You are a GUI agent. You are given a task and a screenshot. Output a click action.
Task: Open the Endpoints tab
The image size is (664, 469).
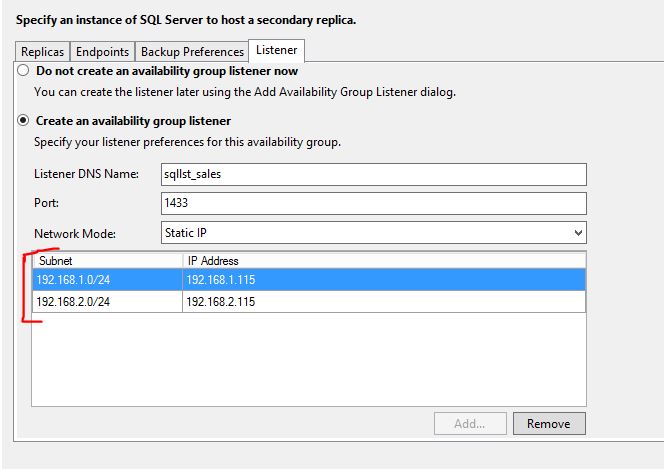[x=103, y=51]
